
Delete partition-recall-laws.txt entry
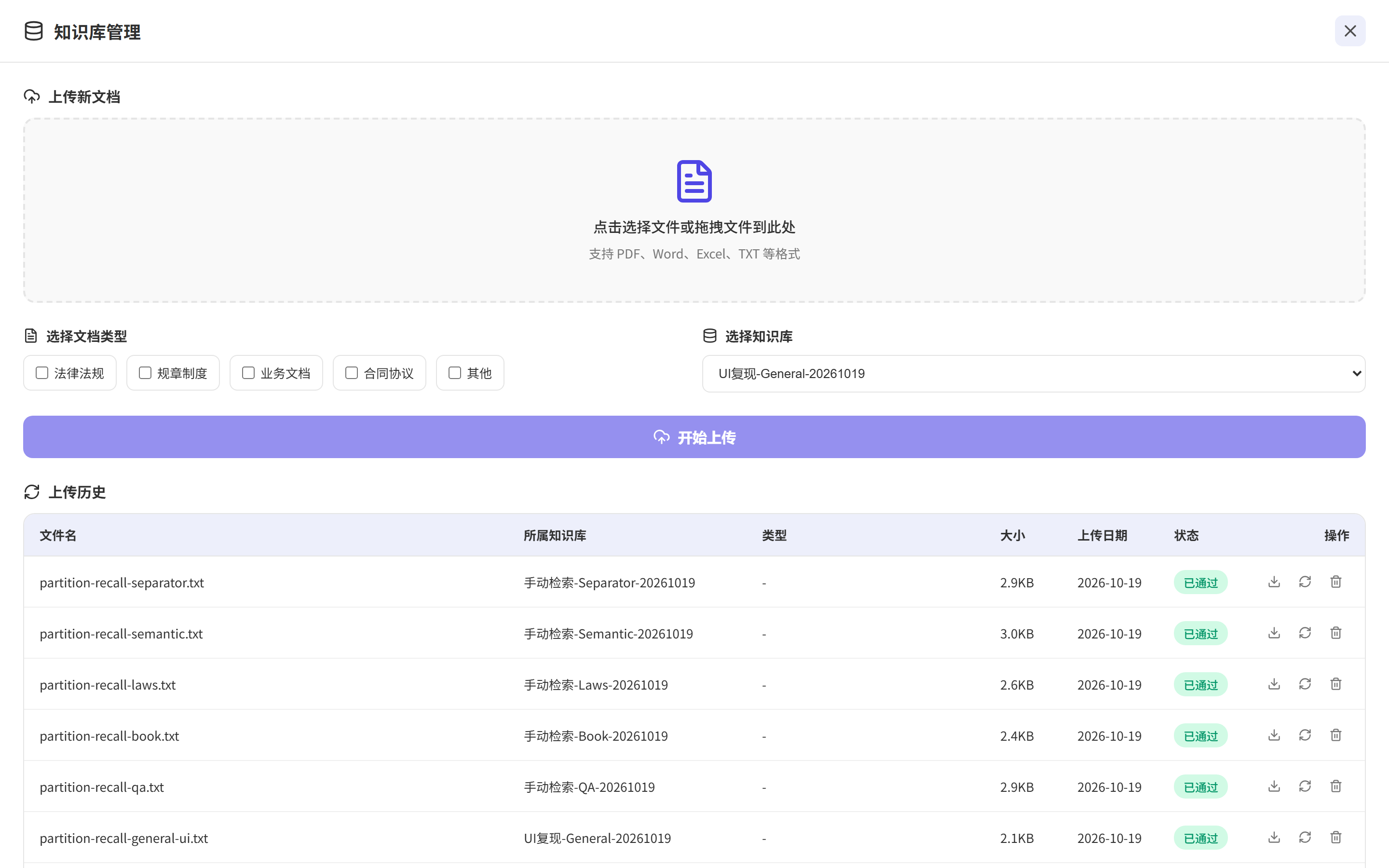[x=1336, y=684]
